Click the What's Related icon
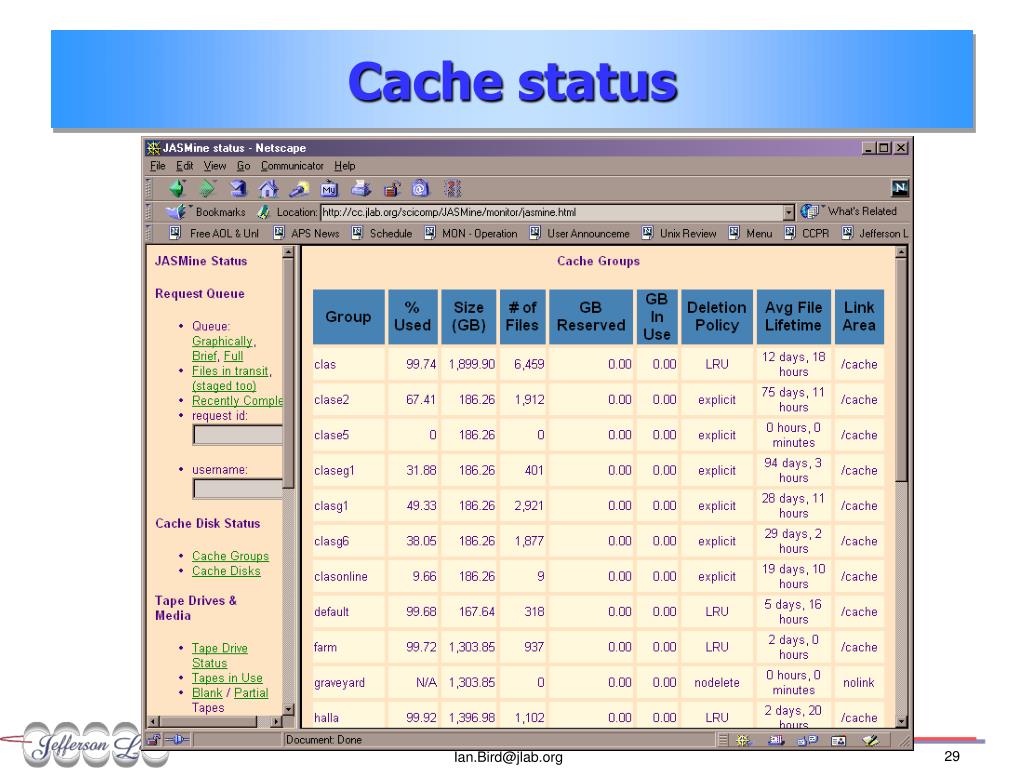 pyautogui.click(x=809, y=212)
